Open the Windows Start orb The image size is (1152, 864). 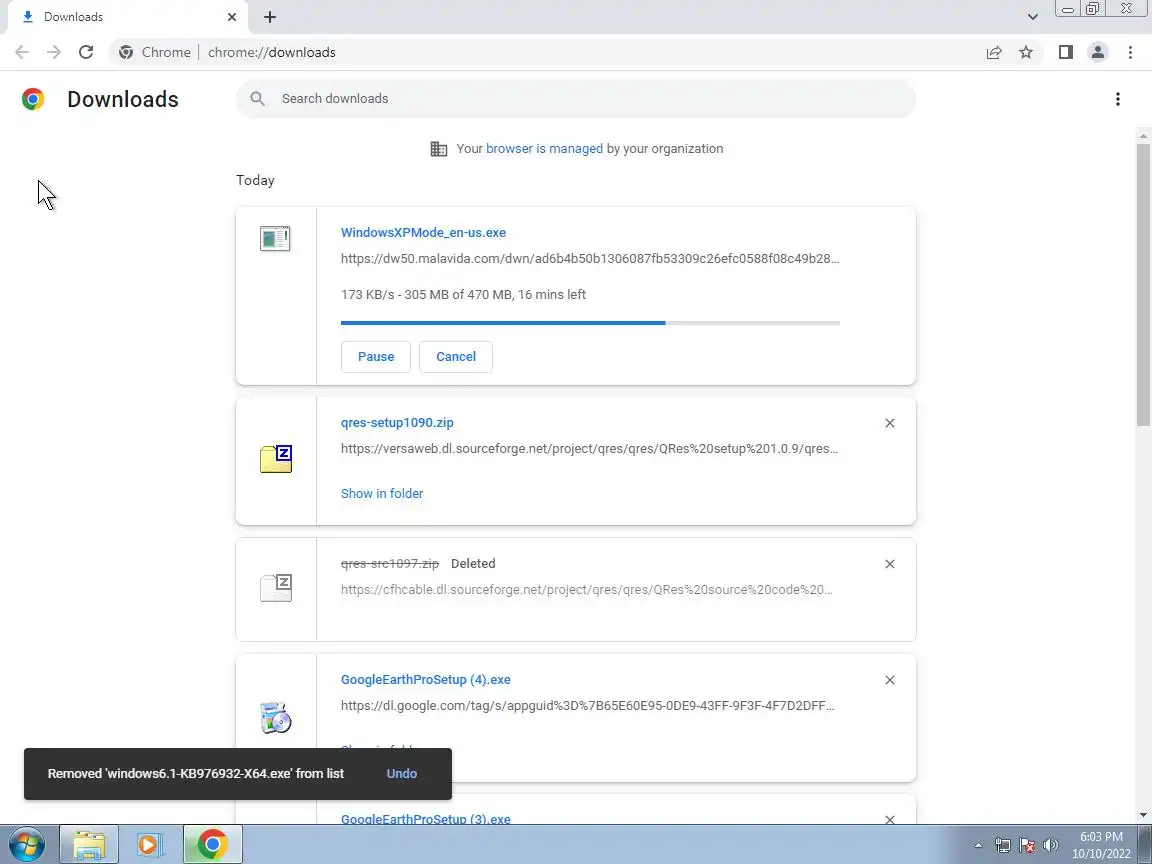click(x=26, y=844)
